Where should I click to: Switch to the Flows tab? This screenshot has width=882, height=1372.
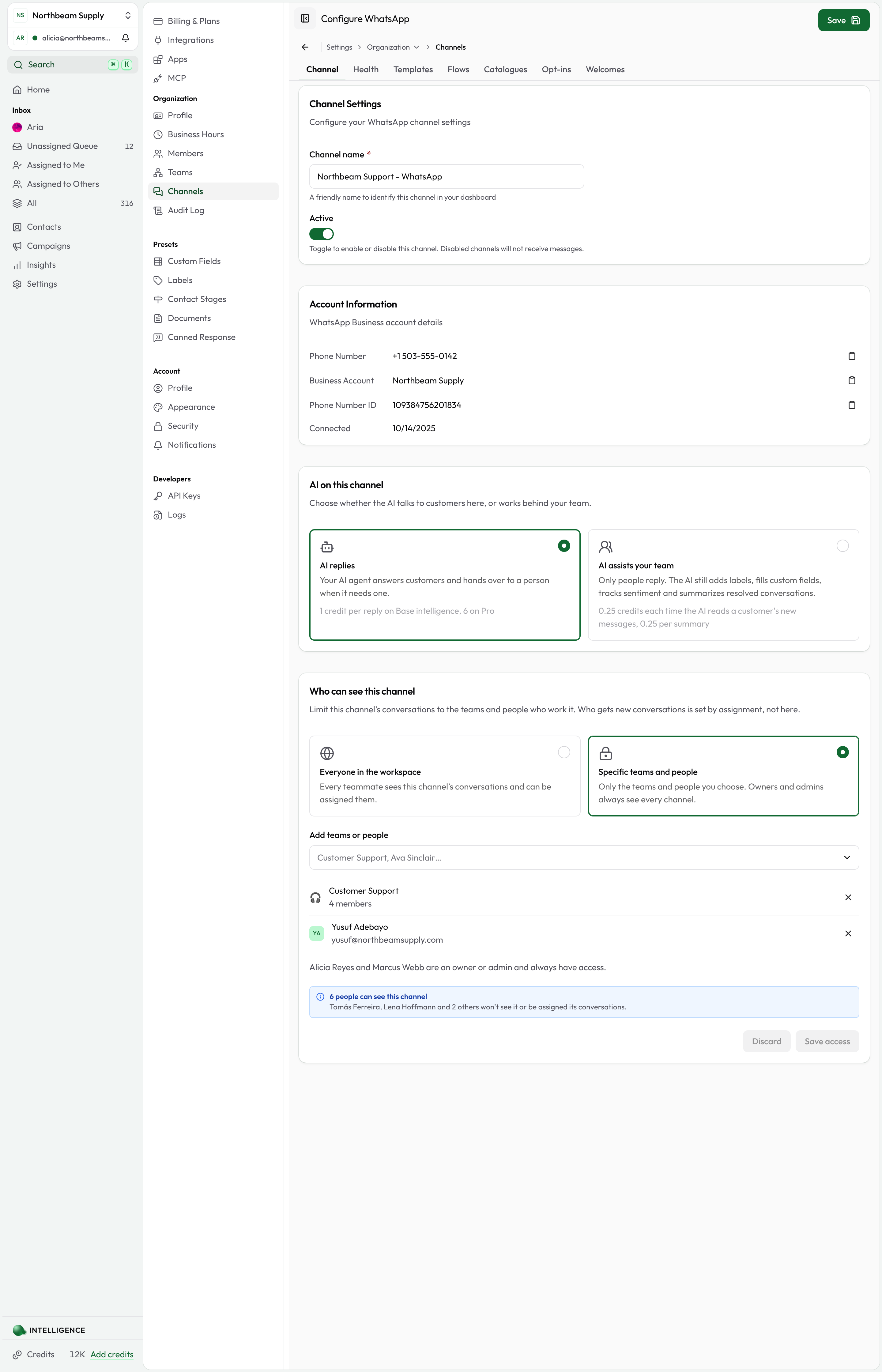(458, 69)
